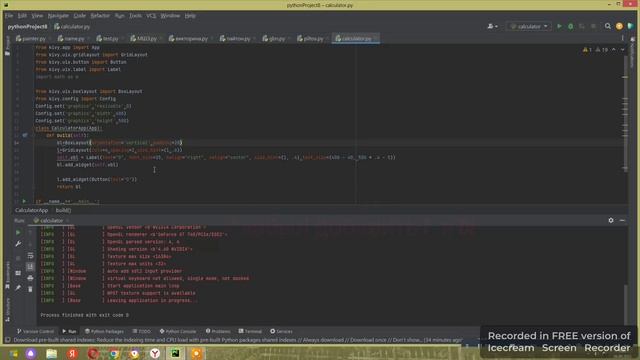This screenshot has width=640, height=360.
Task: Open the Run panel layout icon
Action: 18,273
